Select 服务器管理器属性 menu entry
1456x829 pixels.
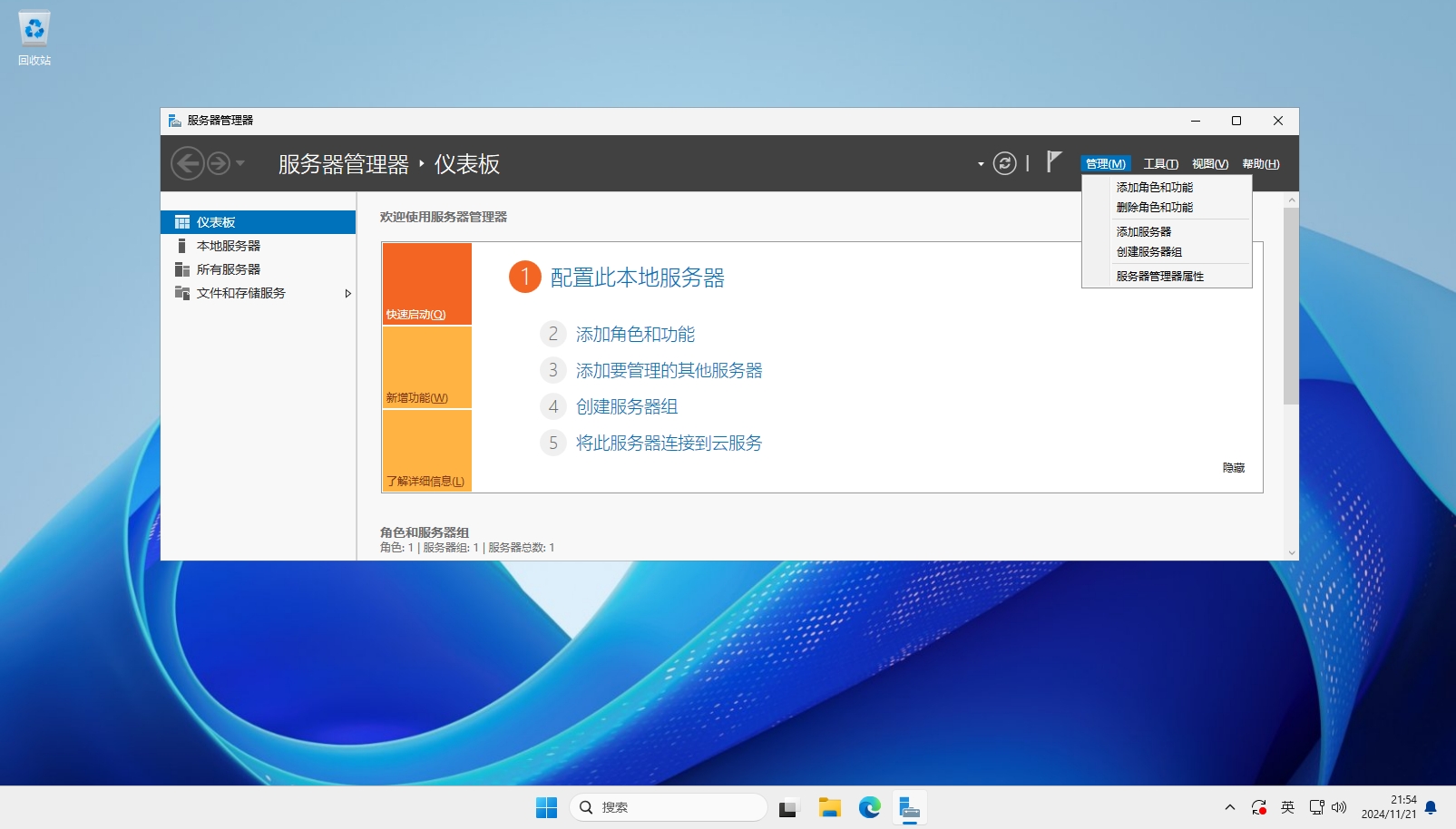click(1159, 276)
